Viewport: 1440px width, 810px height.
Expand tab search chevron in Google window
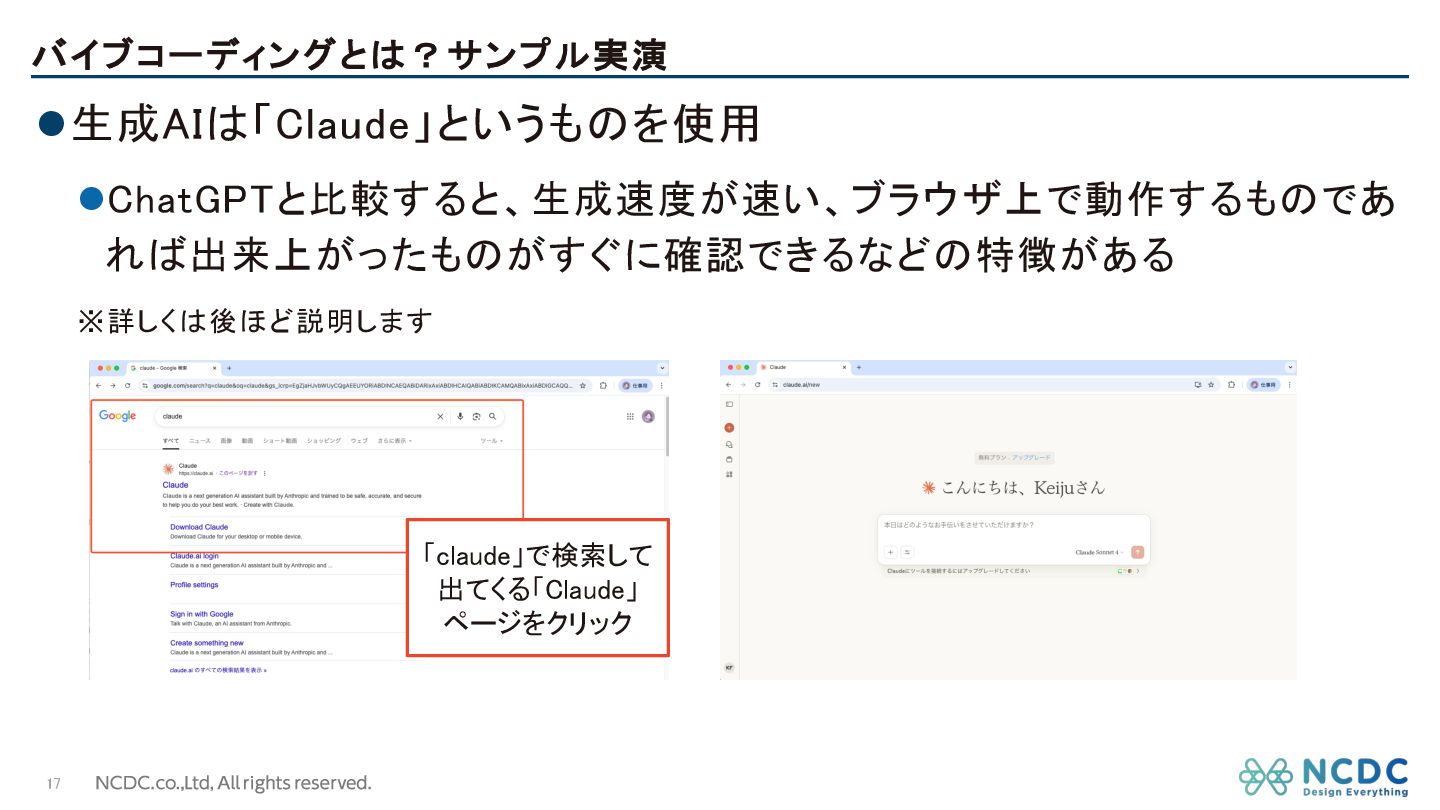[x=661, y=368]
